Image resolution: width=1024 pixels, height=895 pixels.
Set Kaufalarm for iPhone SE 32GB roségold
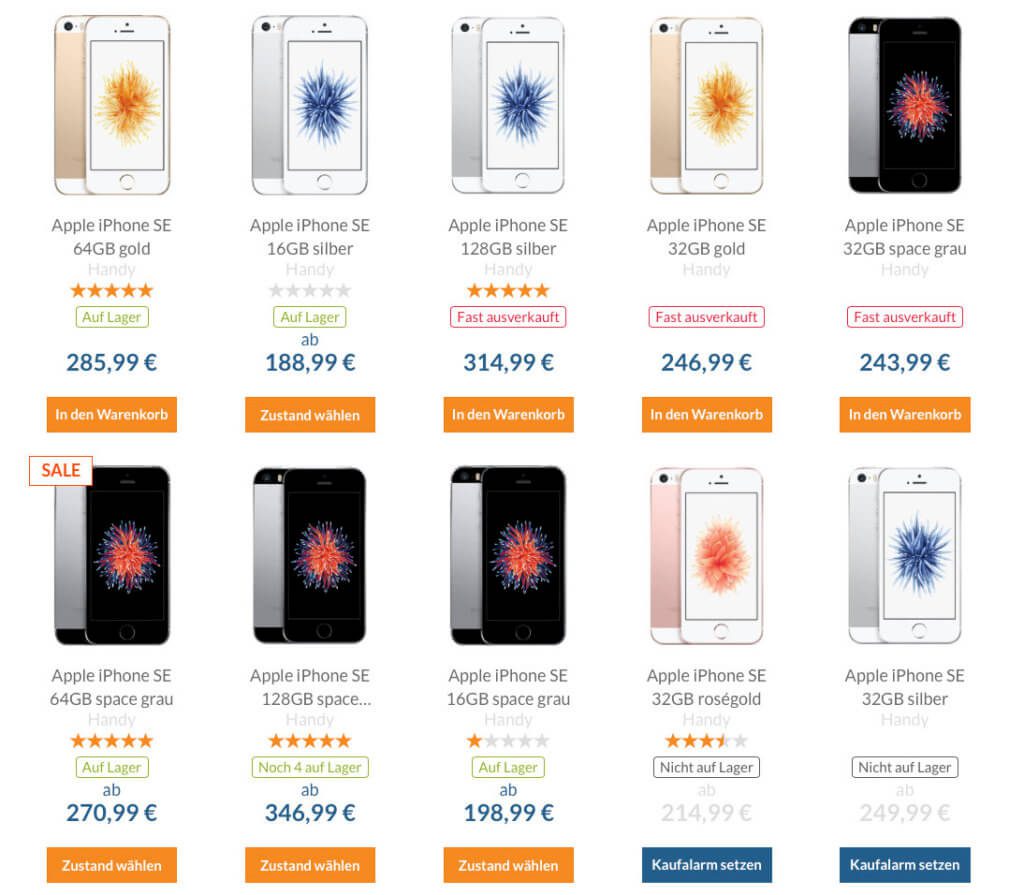(x=707, y=865)
